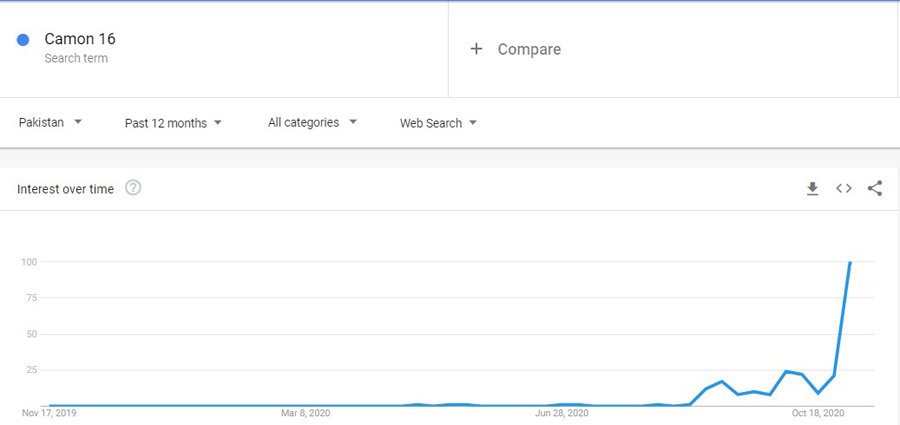Image resolution: width=900 pixels, height=425 pixels.
Task: Click the embed code icon
Action: point(844,188)
